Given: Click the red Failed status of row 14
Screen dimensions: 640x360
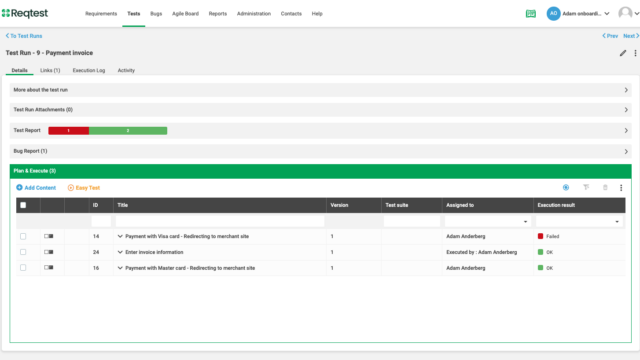Looking at the screenshot, I should [549, 236].
